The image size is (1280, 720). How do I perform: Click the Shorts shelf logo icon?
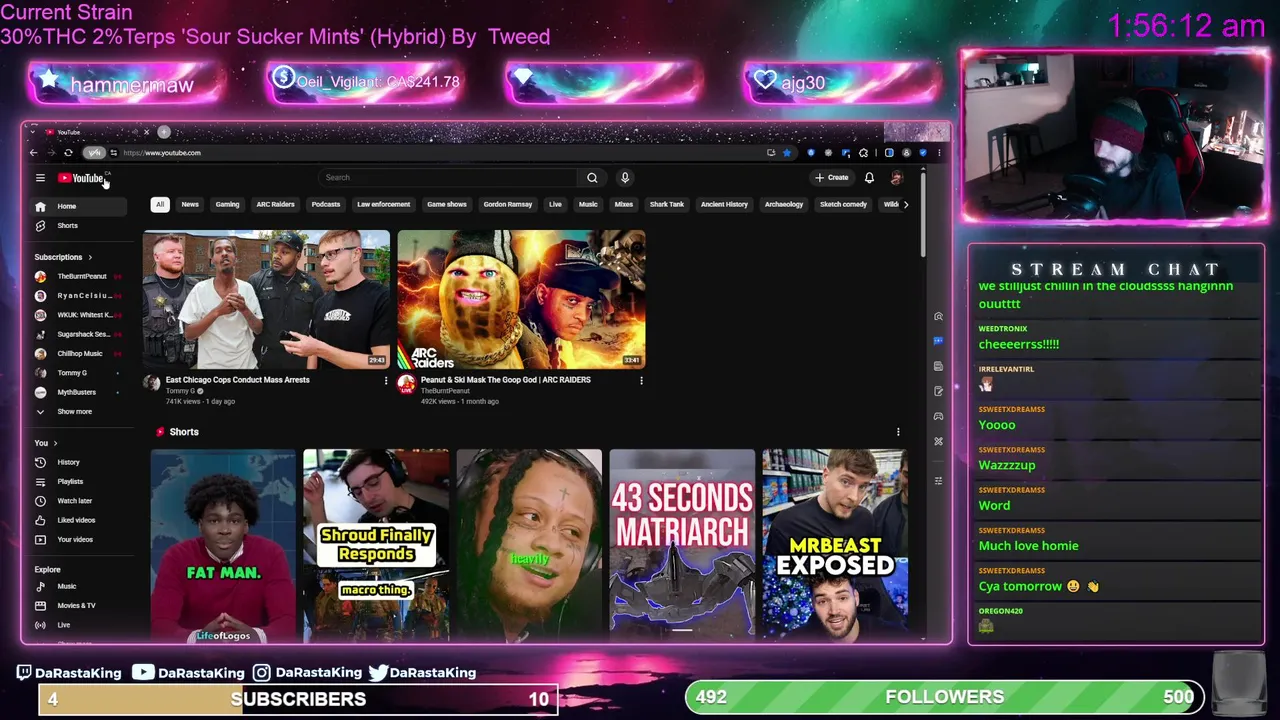[160, 432]
